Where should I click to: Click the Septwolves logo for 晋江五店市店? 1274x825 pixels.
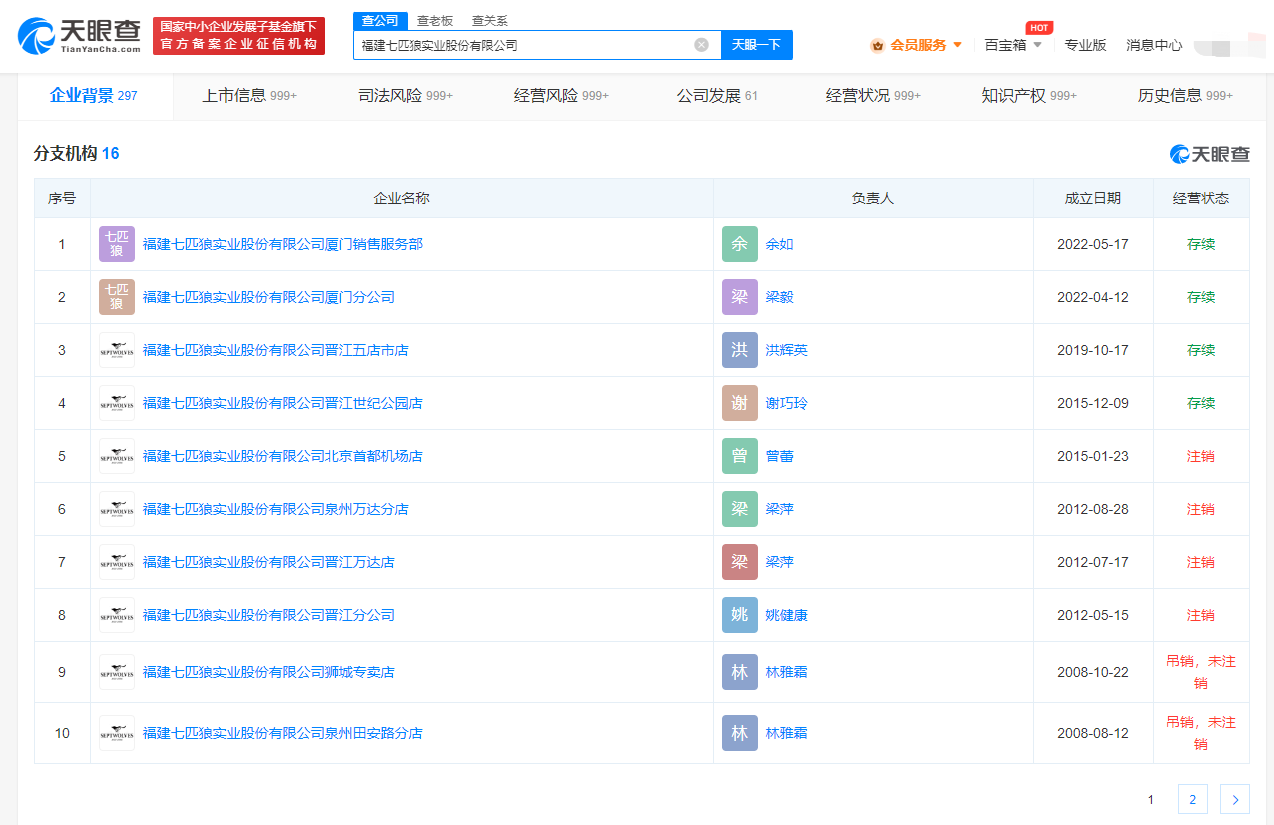pyautogui.click(x=117, y=350)
